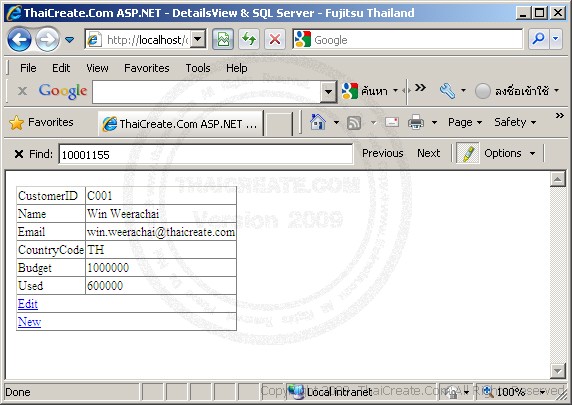The image size is (572, 405).
Task: Stop loading with the red X icon
Action: 275,39
